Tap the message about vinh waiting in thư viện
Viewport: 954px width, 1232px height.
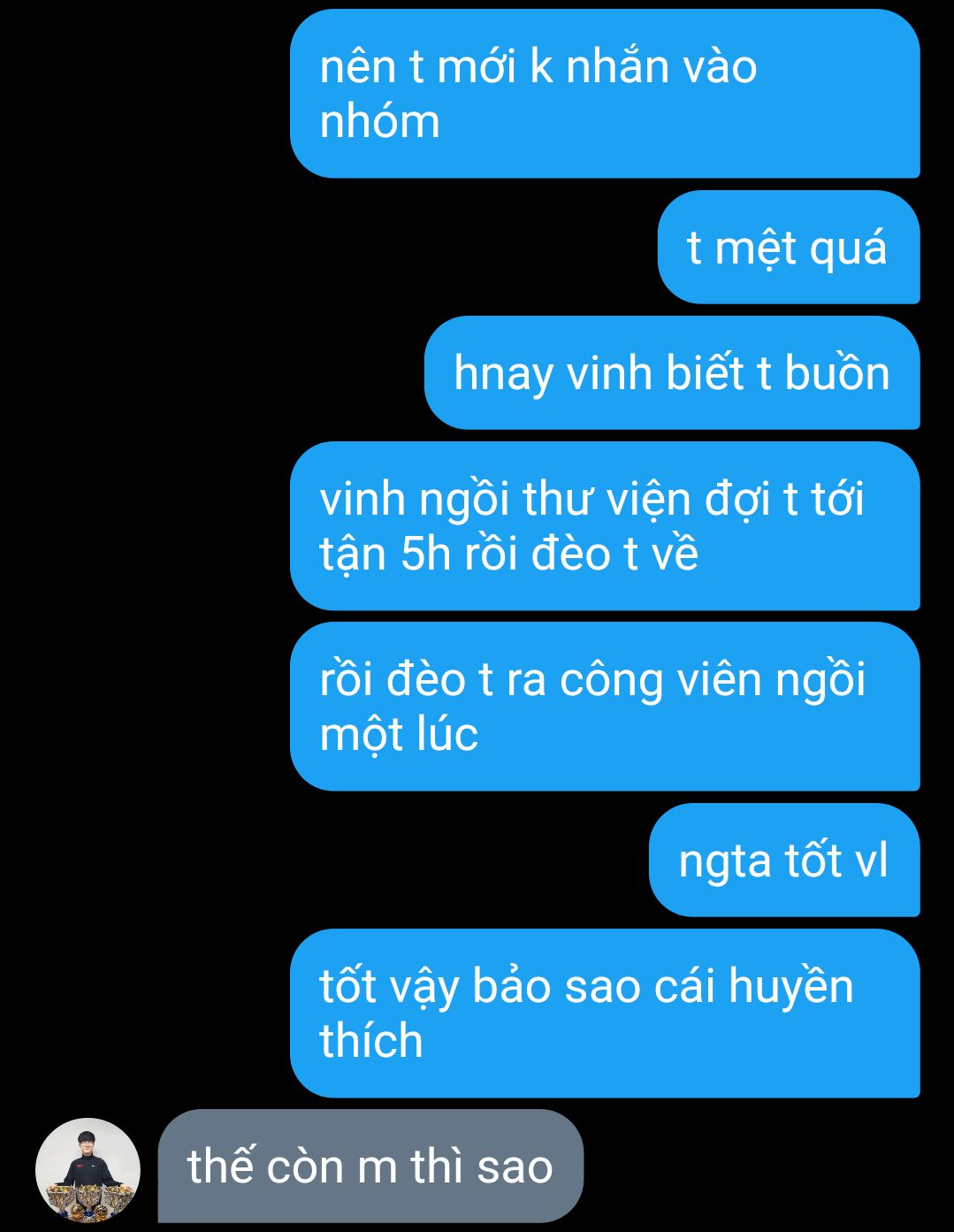point(605,526)
